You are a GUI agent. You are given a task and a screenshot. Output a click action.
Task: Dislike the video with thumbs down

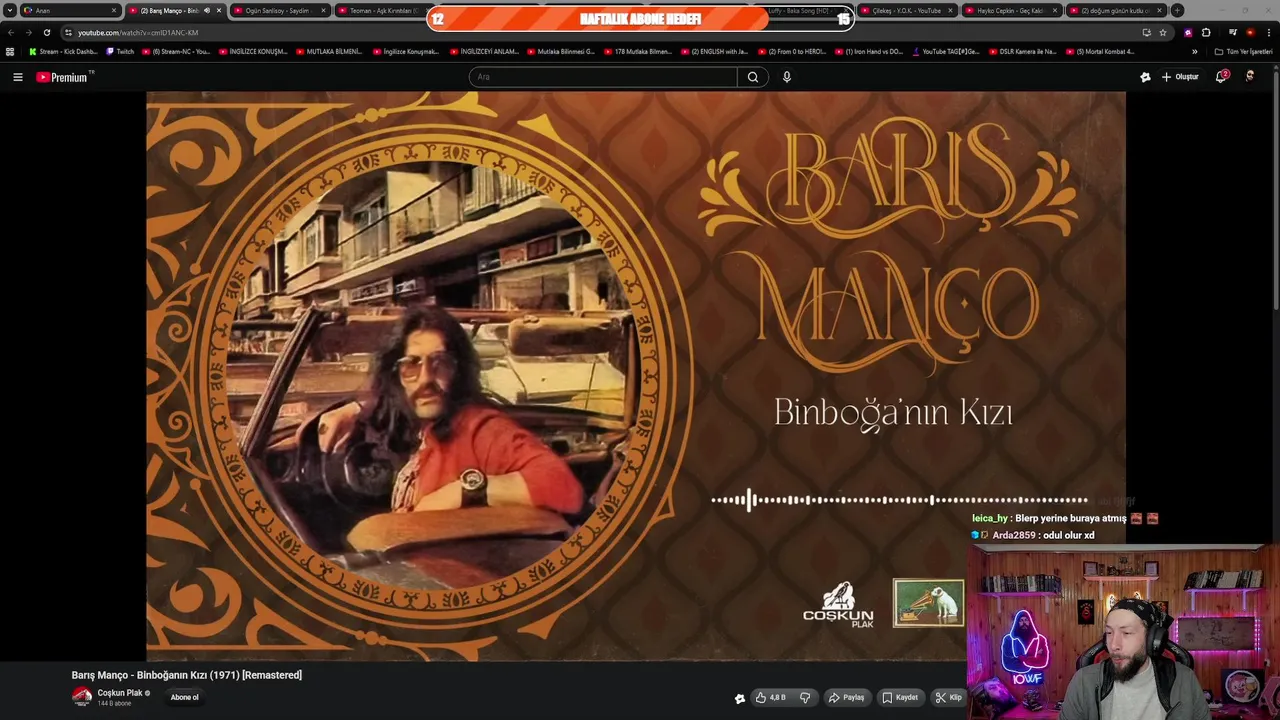coord(805,698)
